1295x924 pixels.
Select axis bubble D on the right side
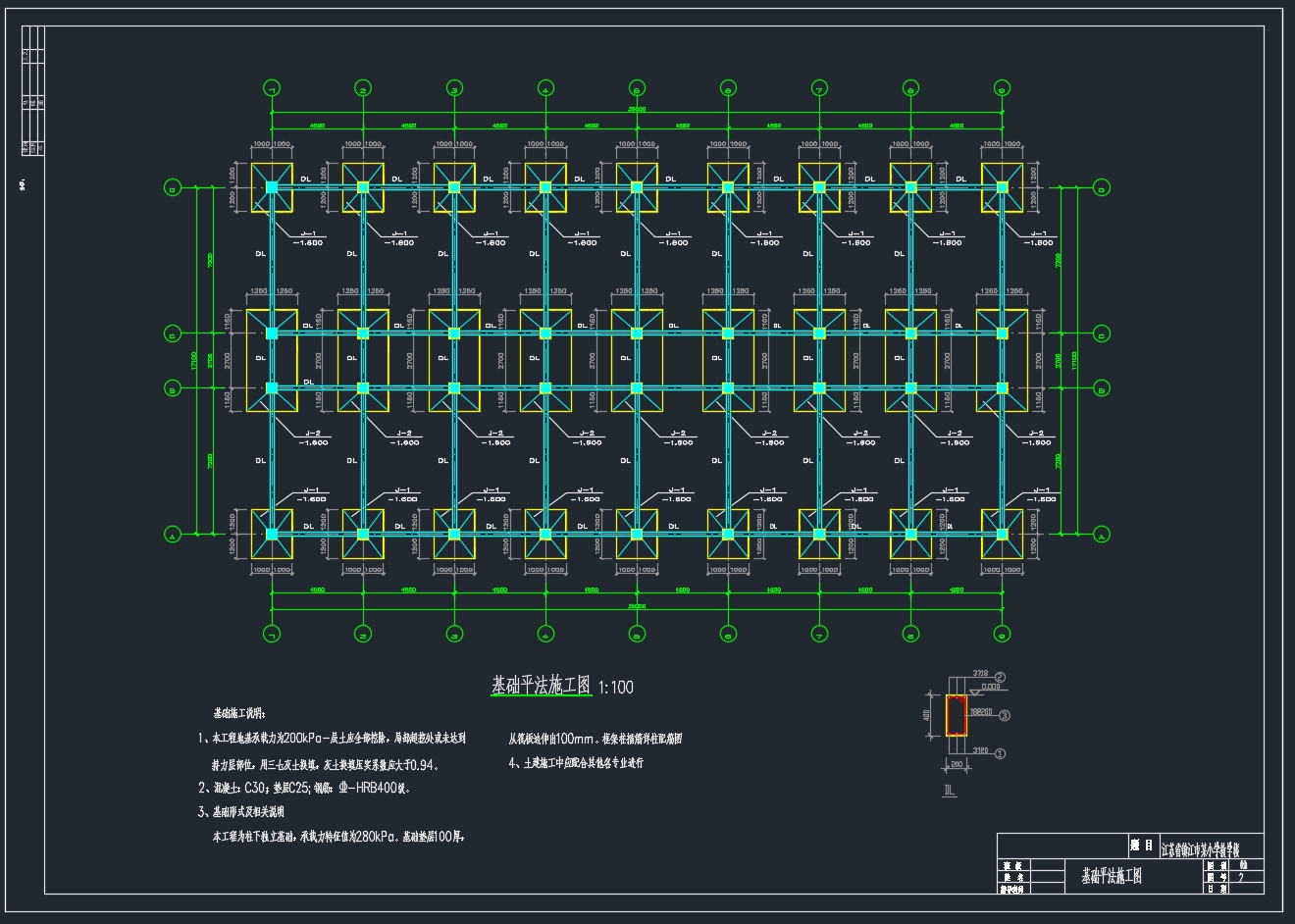coord(1101,187)
